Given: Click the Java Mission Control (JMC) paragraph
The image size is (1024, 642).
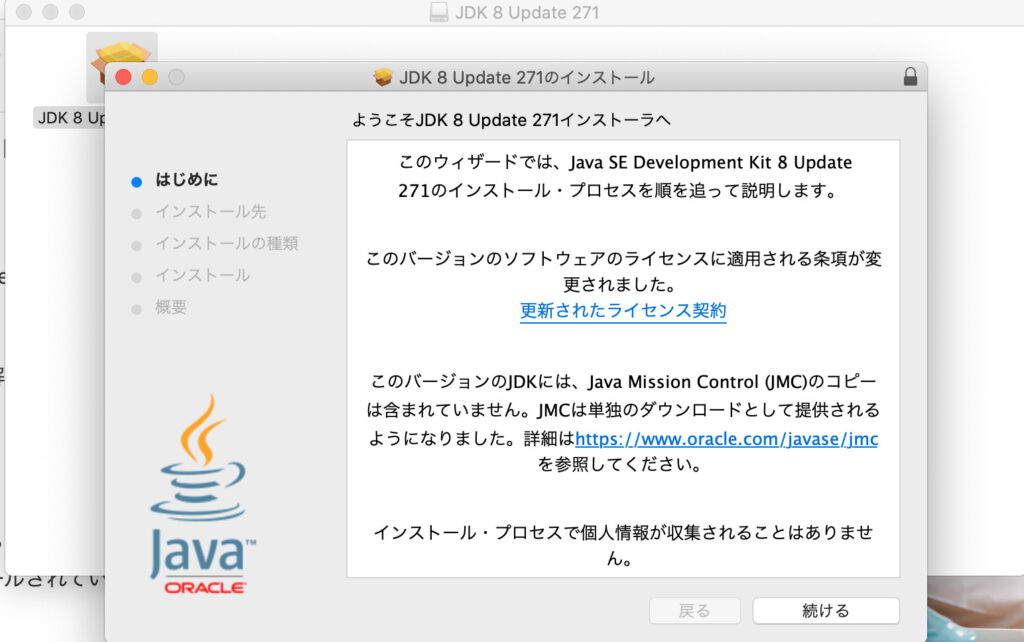Looking at the screenshot, I should pos(623,423).
